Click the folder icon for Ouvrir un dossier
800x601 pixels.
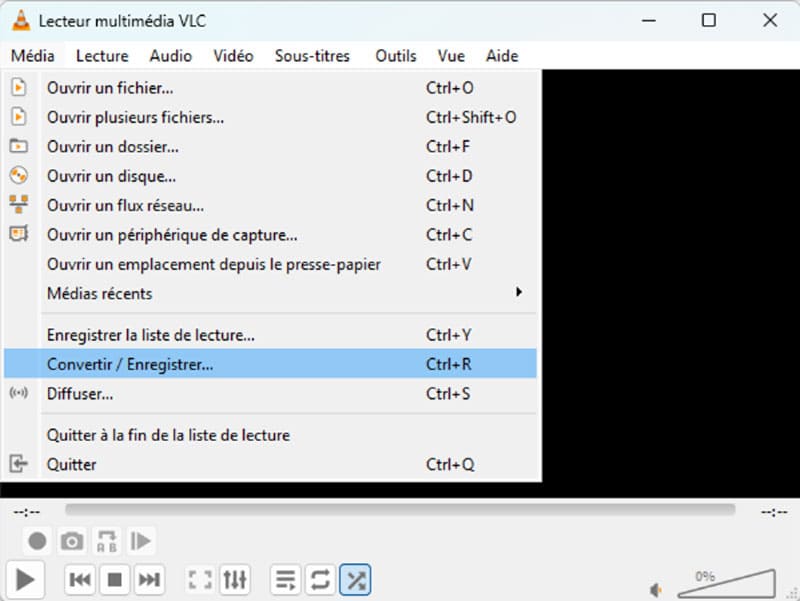pyautogui.click(x=18, y=146)
